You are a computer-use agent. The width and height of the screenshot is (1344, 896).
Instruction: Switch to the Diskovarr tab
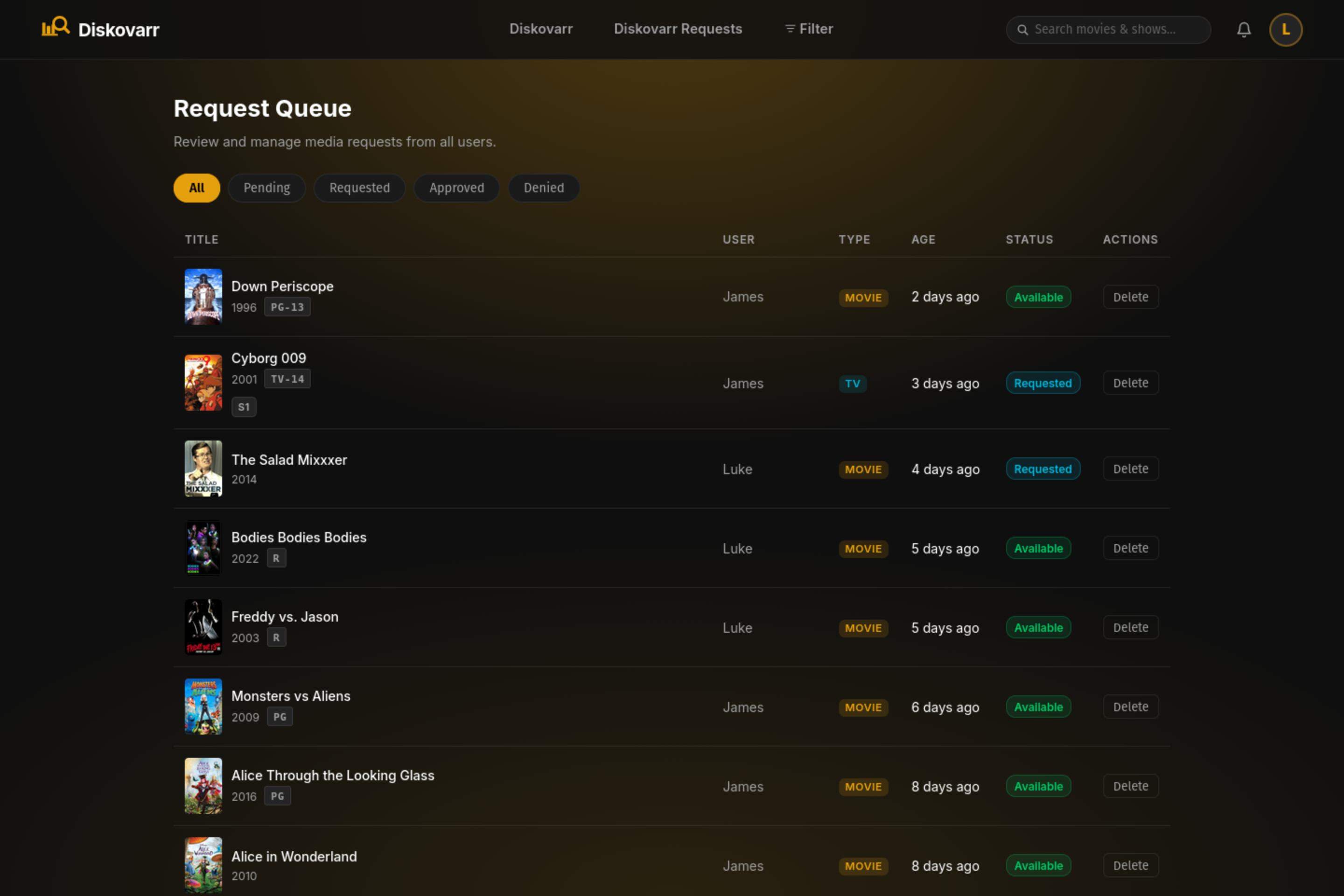540,28
